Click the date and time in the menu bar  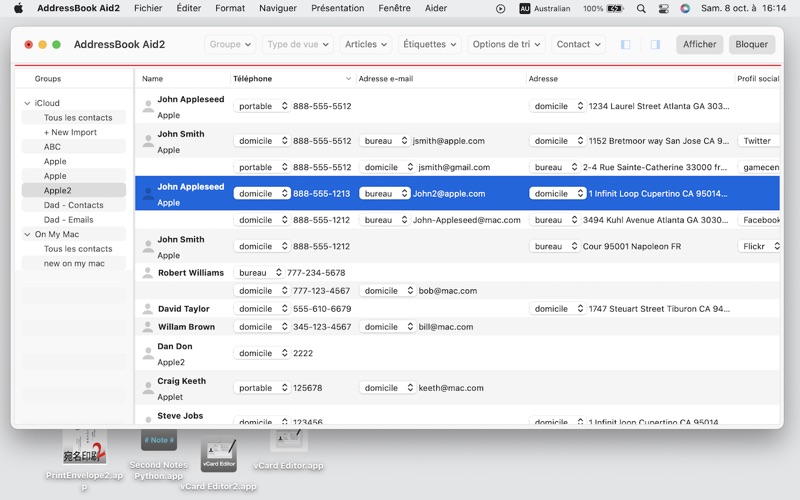[743, 8]
